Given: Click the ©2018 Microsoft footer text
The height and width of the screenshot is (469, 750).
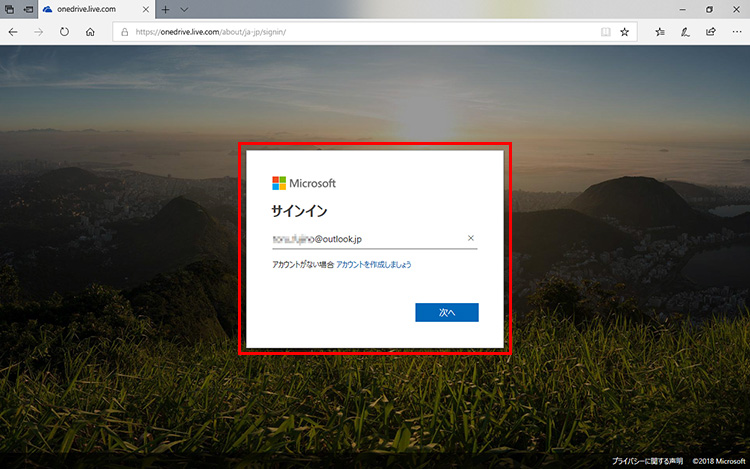Looking at the screenshot, I should tap(719, 461).
